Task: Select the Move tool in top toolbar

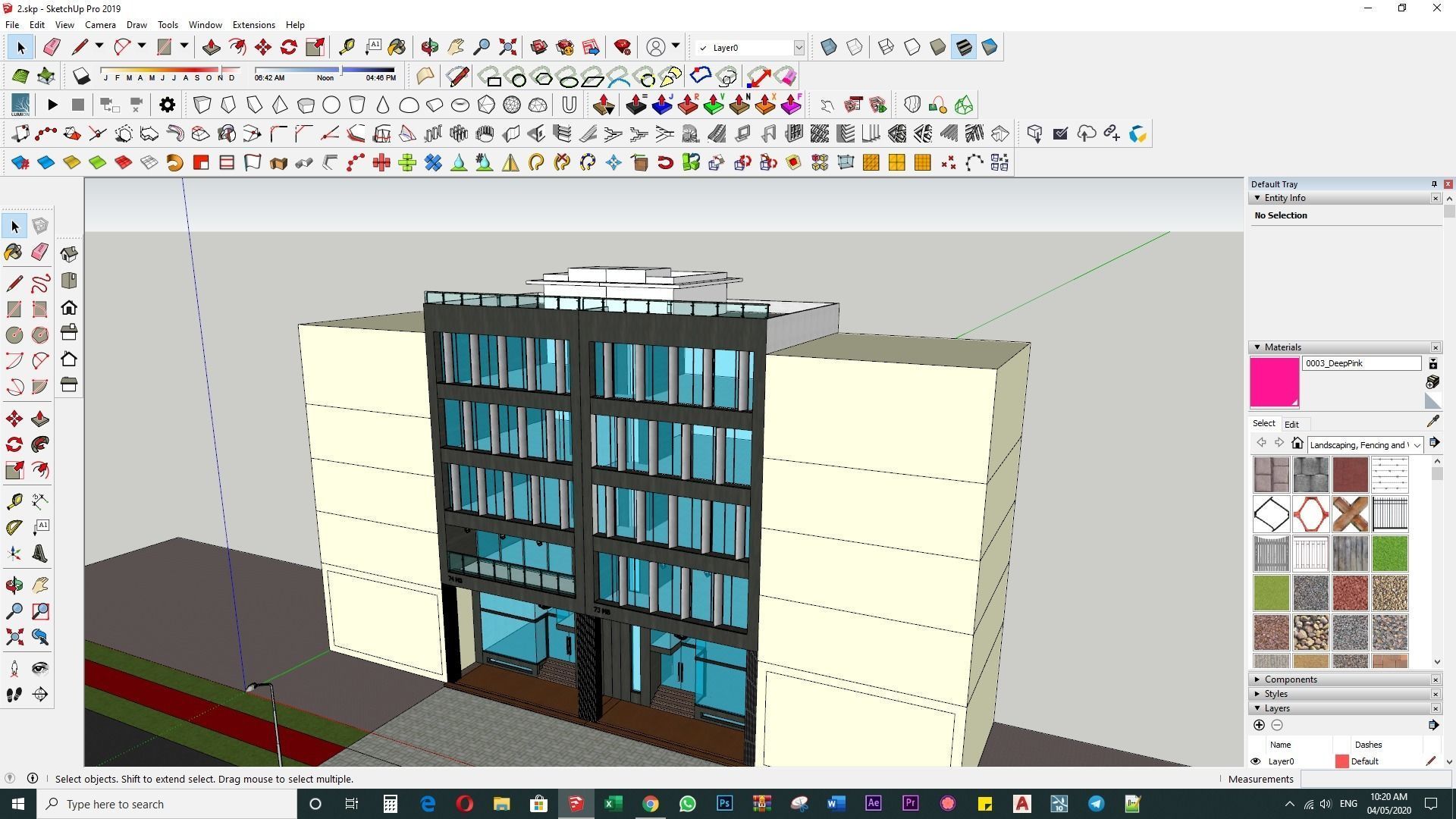Action: 263,48
